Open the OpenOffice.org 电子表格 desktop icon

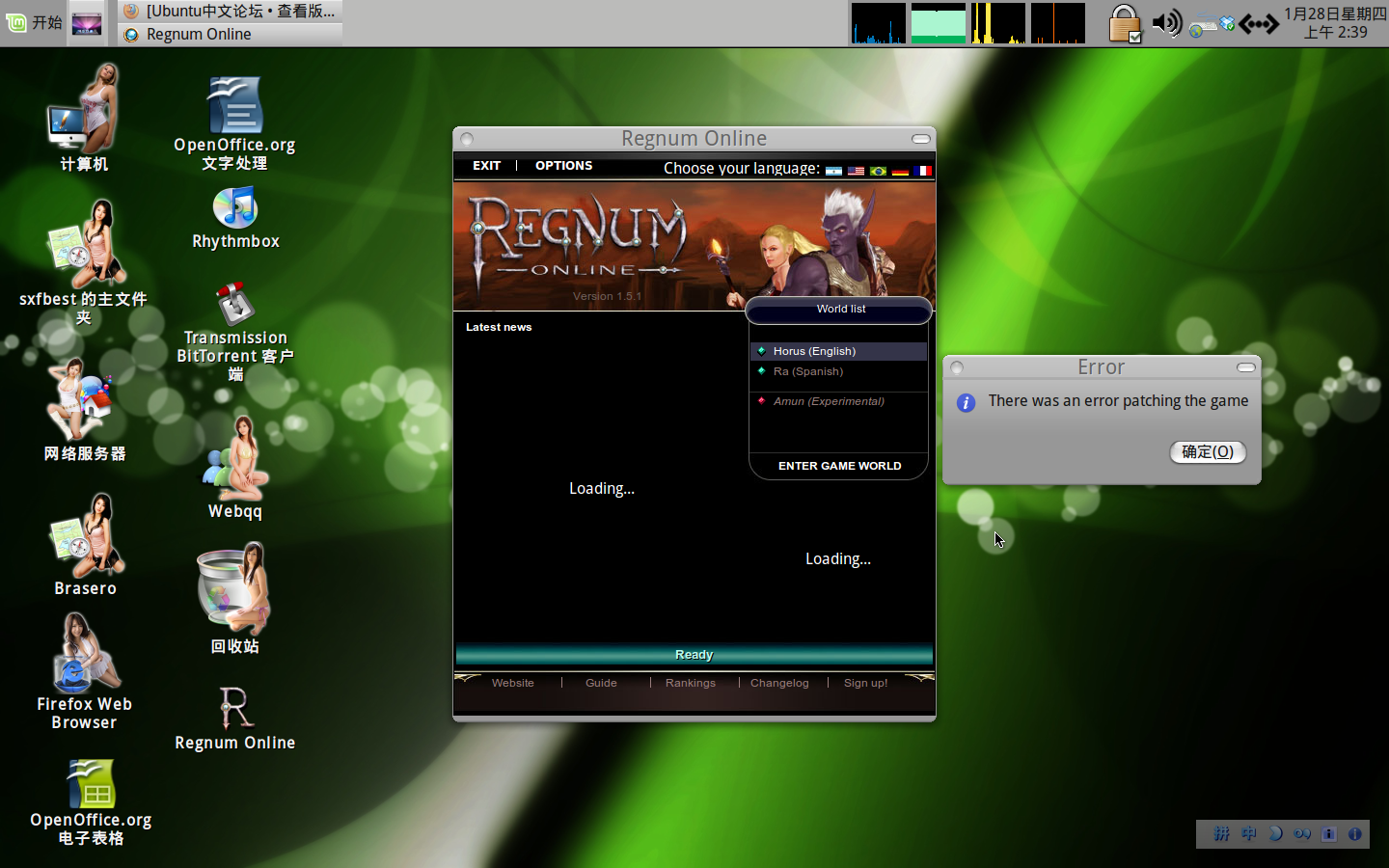(91, 802)
